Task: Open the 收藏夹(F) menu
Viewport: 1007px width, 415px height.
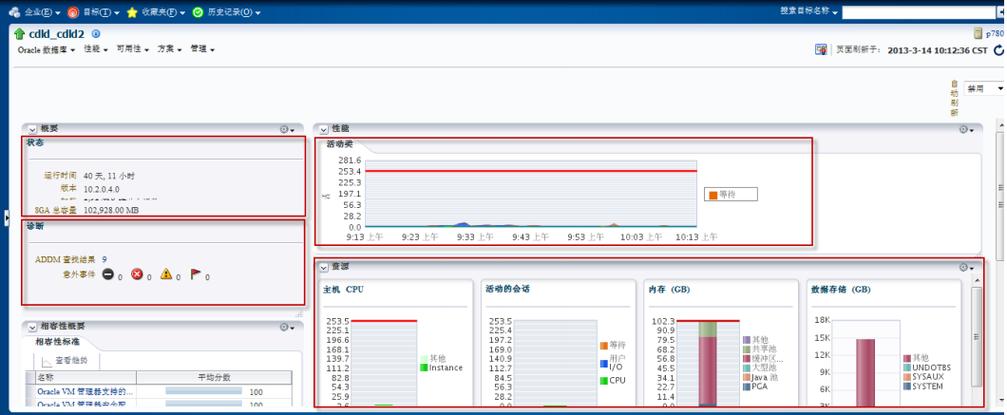Action: click(163, 12)
